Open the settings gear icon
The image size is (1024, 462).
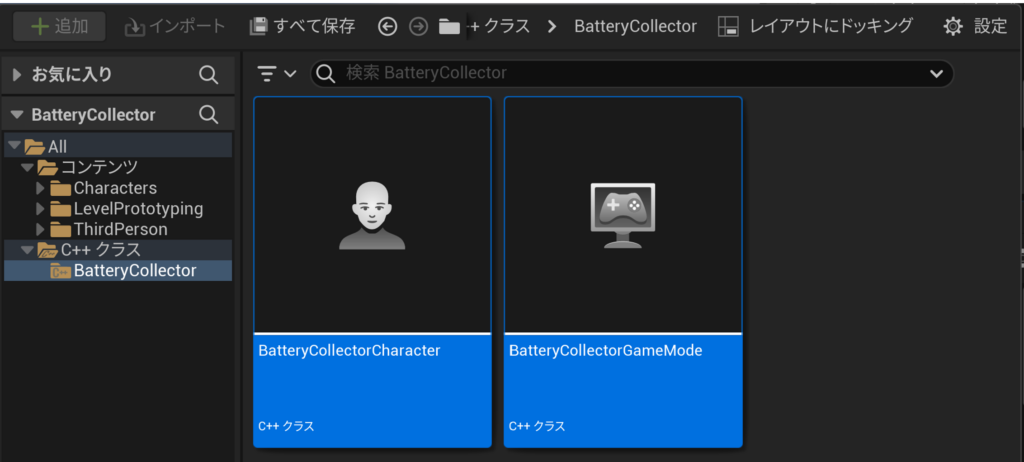pos(952,27)
